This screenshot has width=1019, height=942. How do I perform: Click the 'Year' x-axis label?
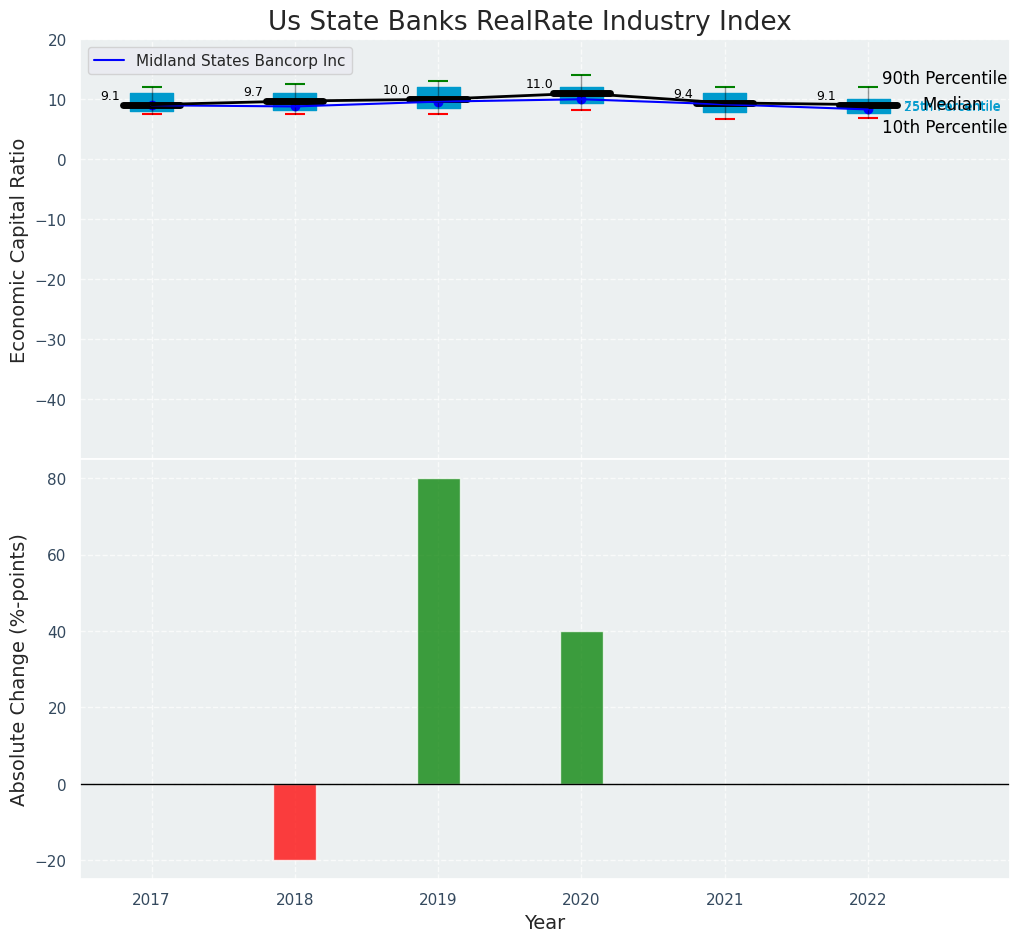point(545,923)
